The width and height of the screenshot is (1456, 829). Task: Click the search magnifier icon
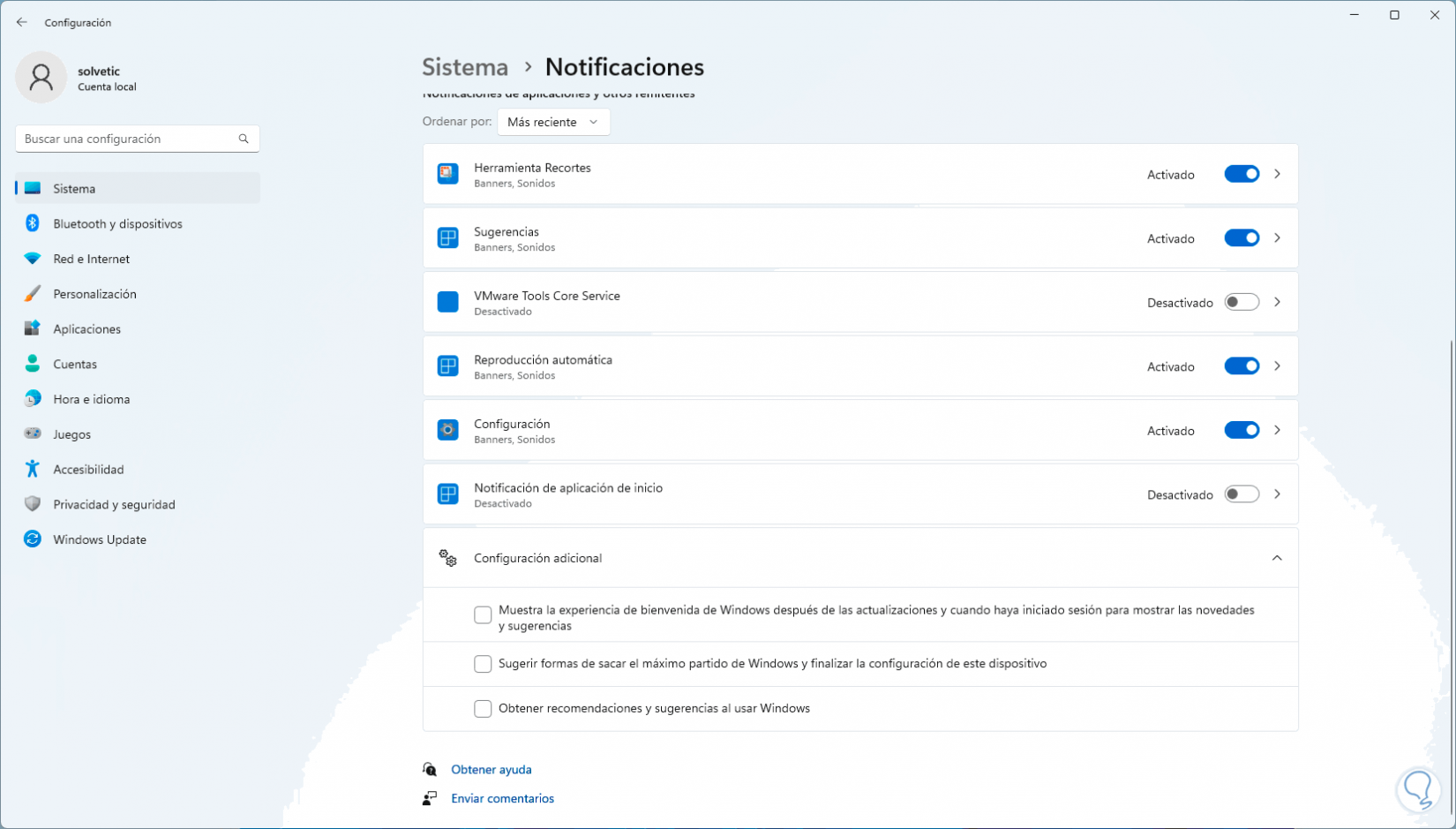(x=244, y=139)
